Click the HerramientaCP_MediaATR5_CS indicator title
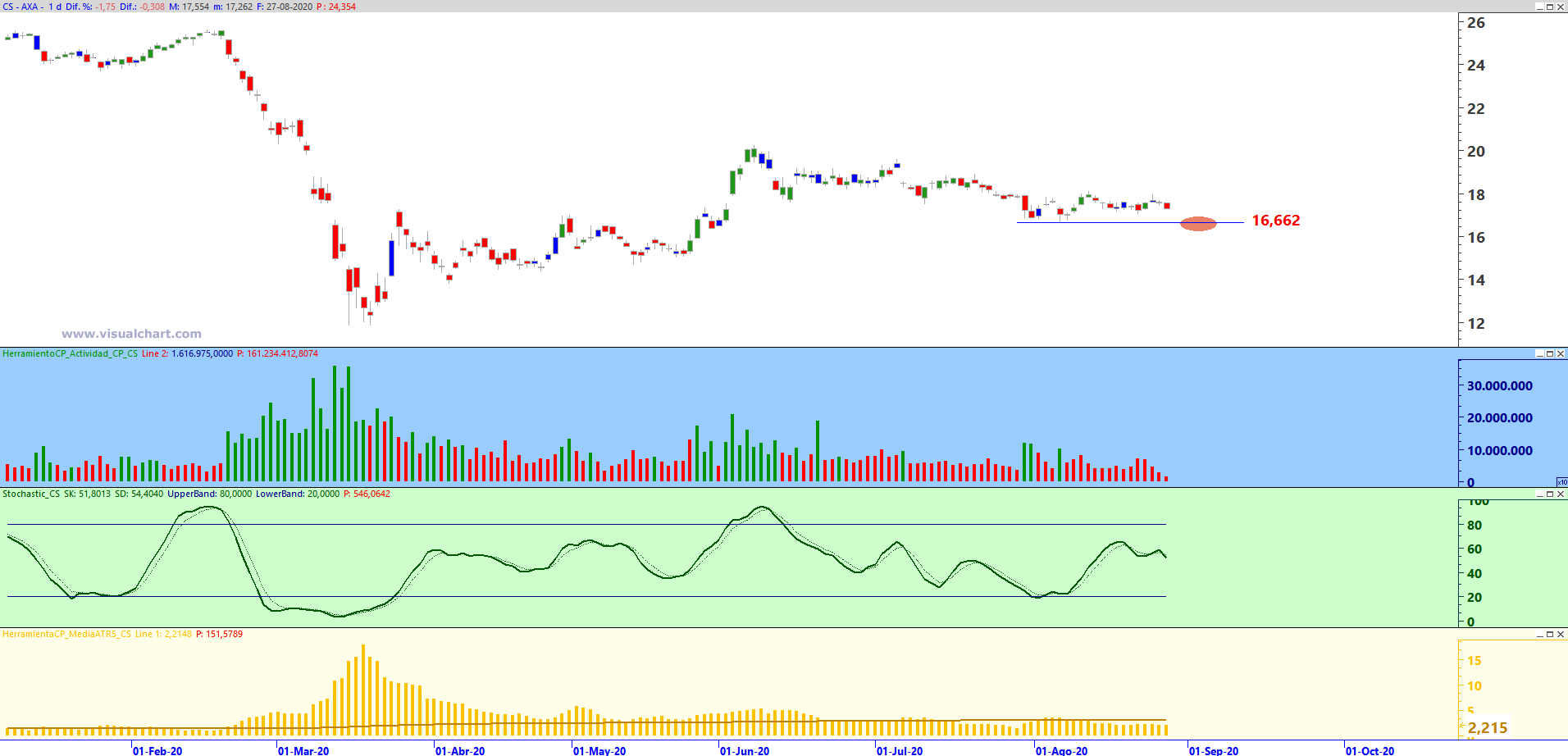The image size is (1568, 756). click(66, 635)
